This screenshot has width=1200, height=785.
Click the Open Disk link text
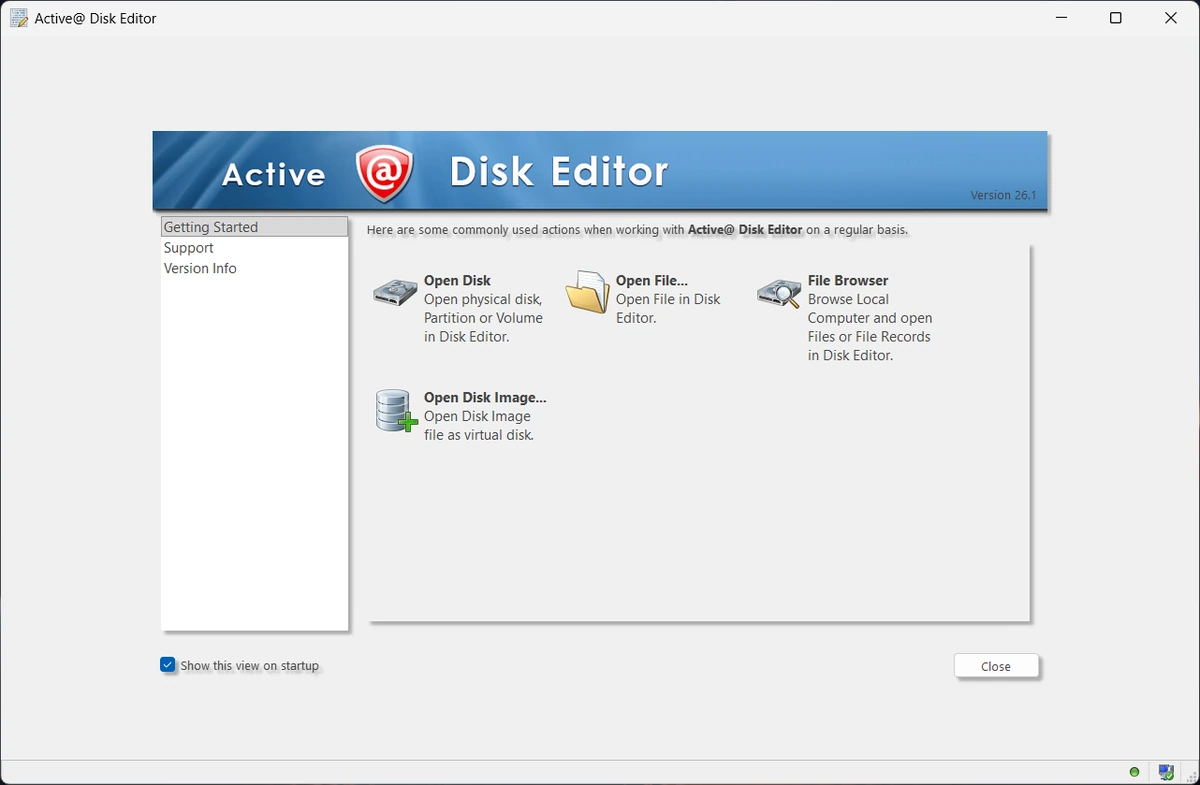coord(457,281)
